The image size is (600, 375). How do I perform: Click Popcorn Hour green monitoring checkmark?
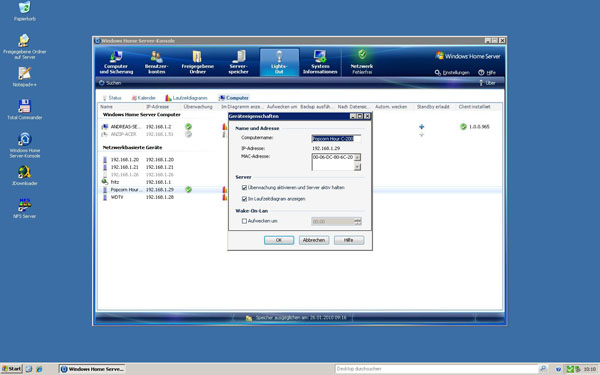pyautogui.click(x=188, y=189)
